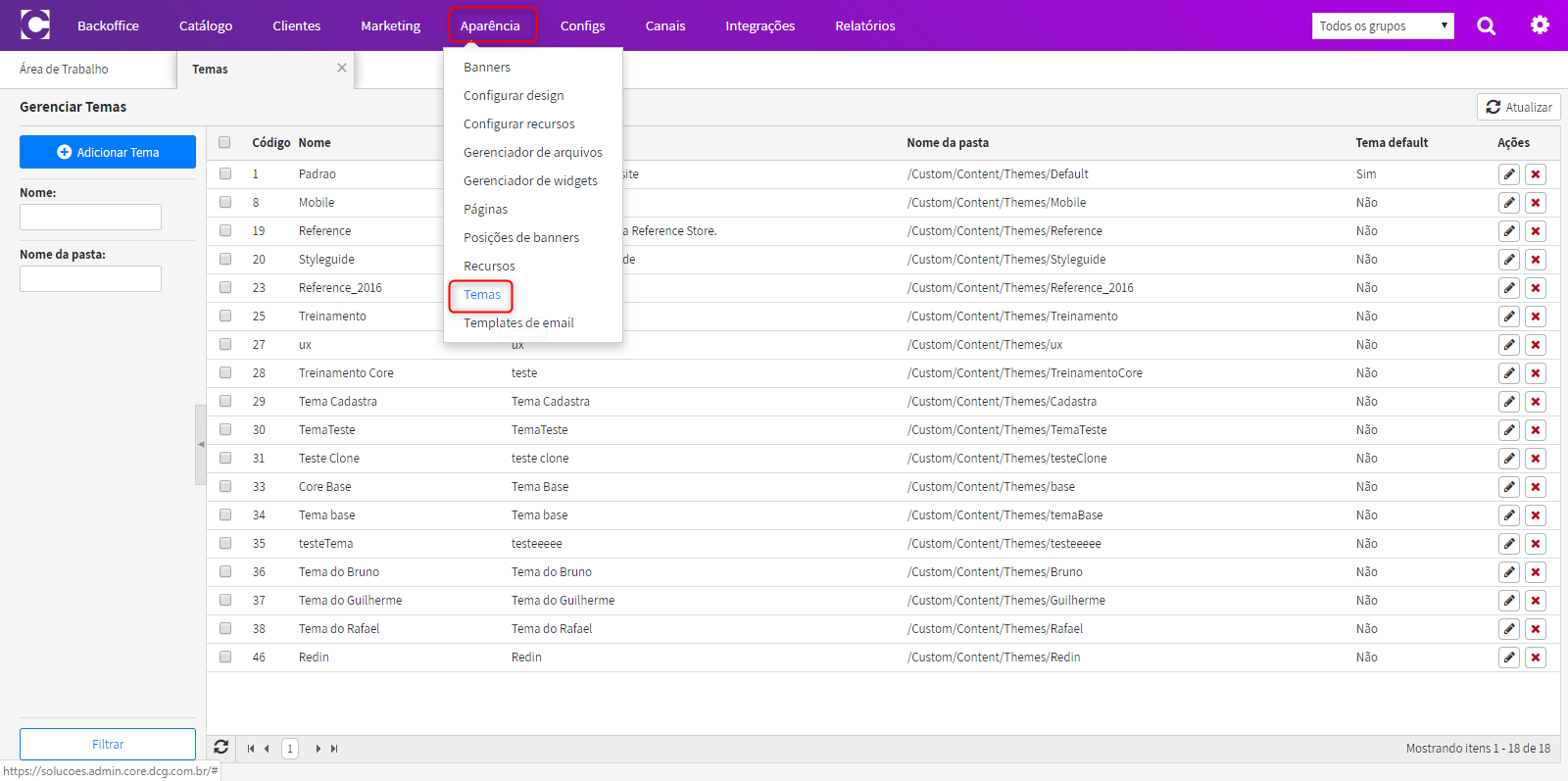The height and width of the screenshot is (781, 1568).
Task: Click page number 1 in pager
Action: point(290,749)
